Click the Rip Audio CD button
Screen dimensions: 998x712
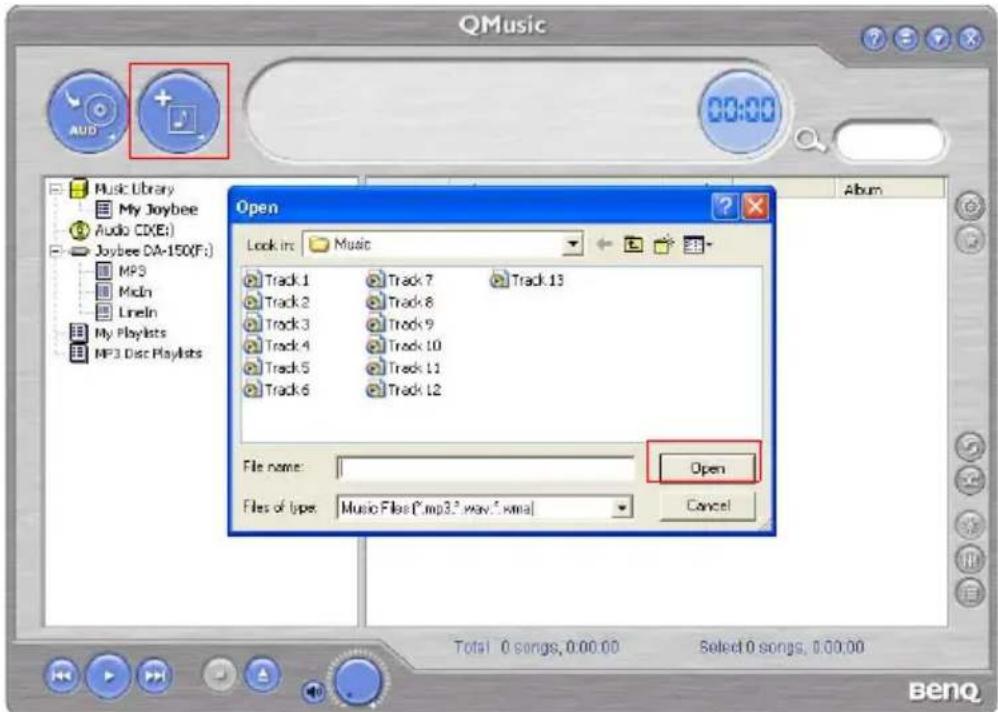coord(87,113)
